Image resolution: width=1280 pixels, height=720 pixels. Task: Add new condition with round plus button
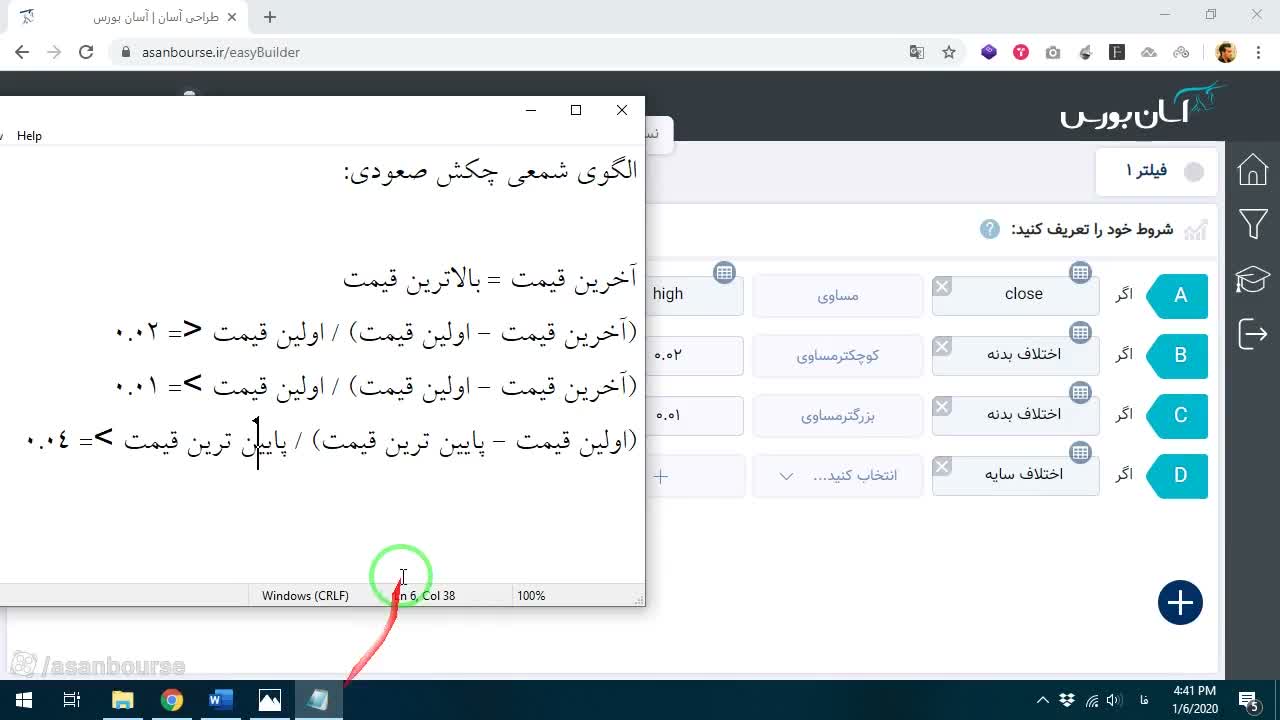(x=1180, y=603)
